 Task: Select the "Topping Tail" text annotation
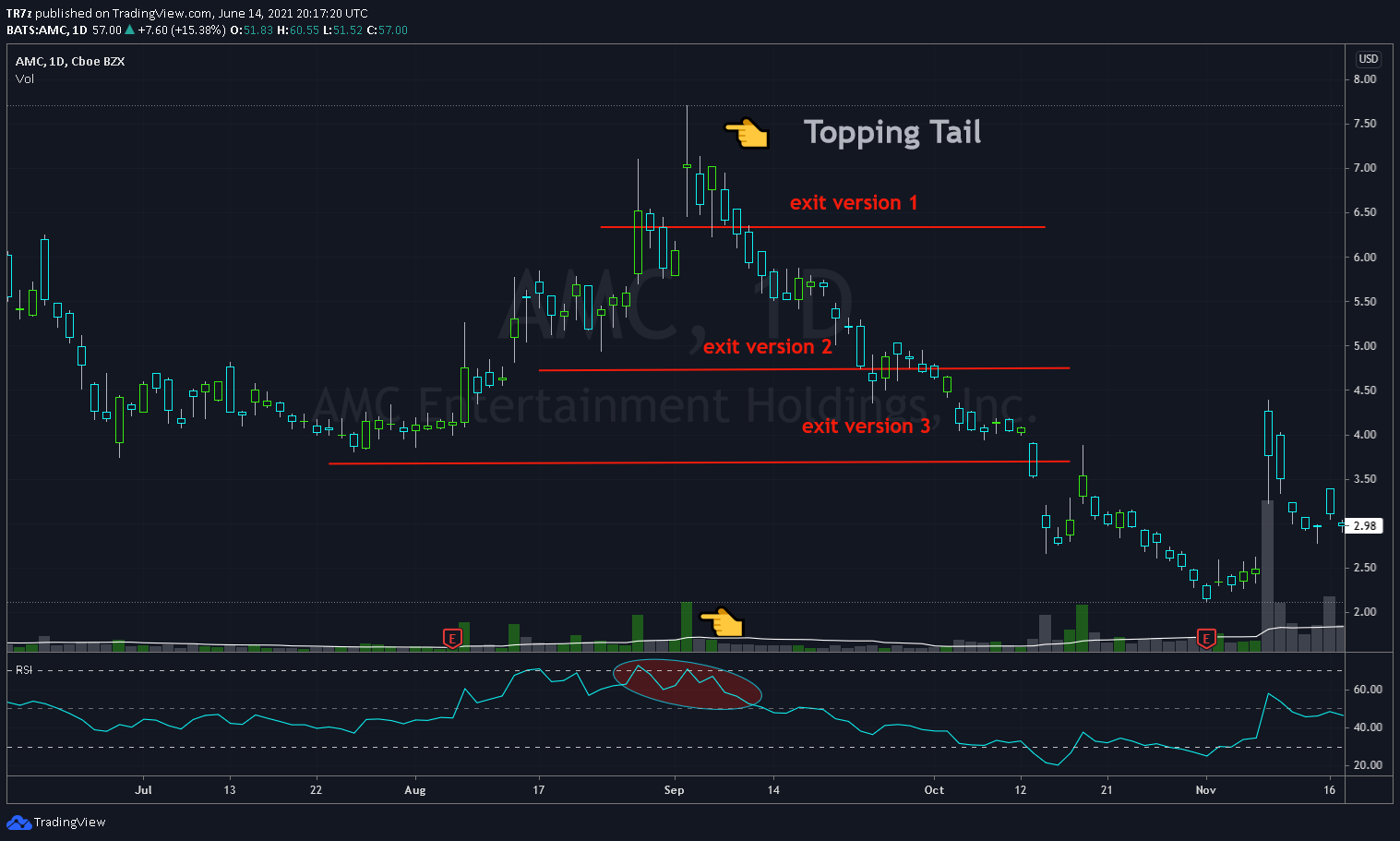pos(892,132)
